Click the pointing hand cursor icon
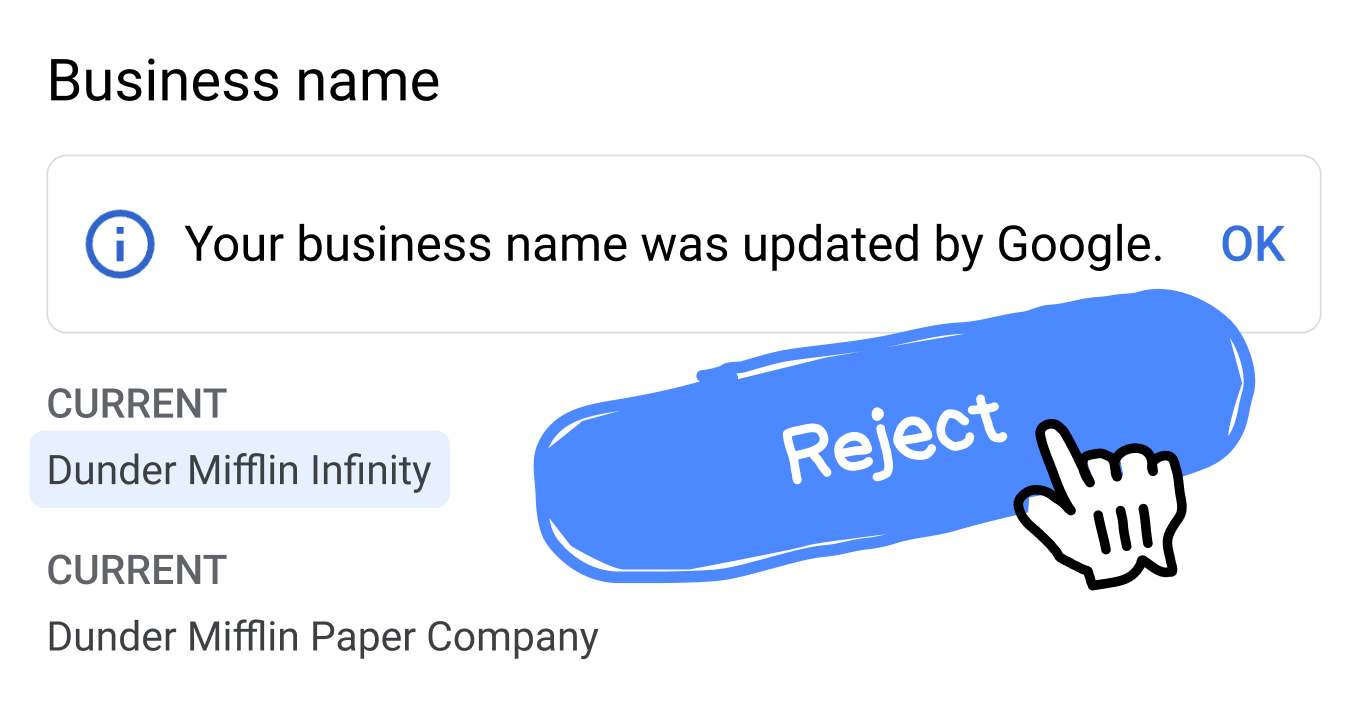 tap(1096, 501)
